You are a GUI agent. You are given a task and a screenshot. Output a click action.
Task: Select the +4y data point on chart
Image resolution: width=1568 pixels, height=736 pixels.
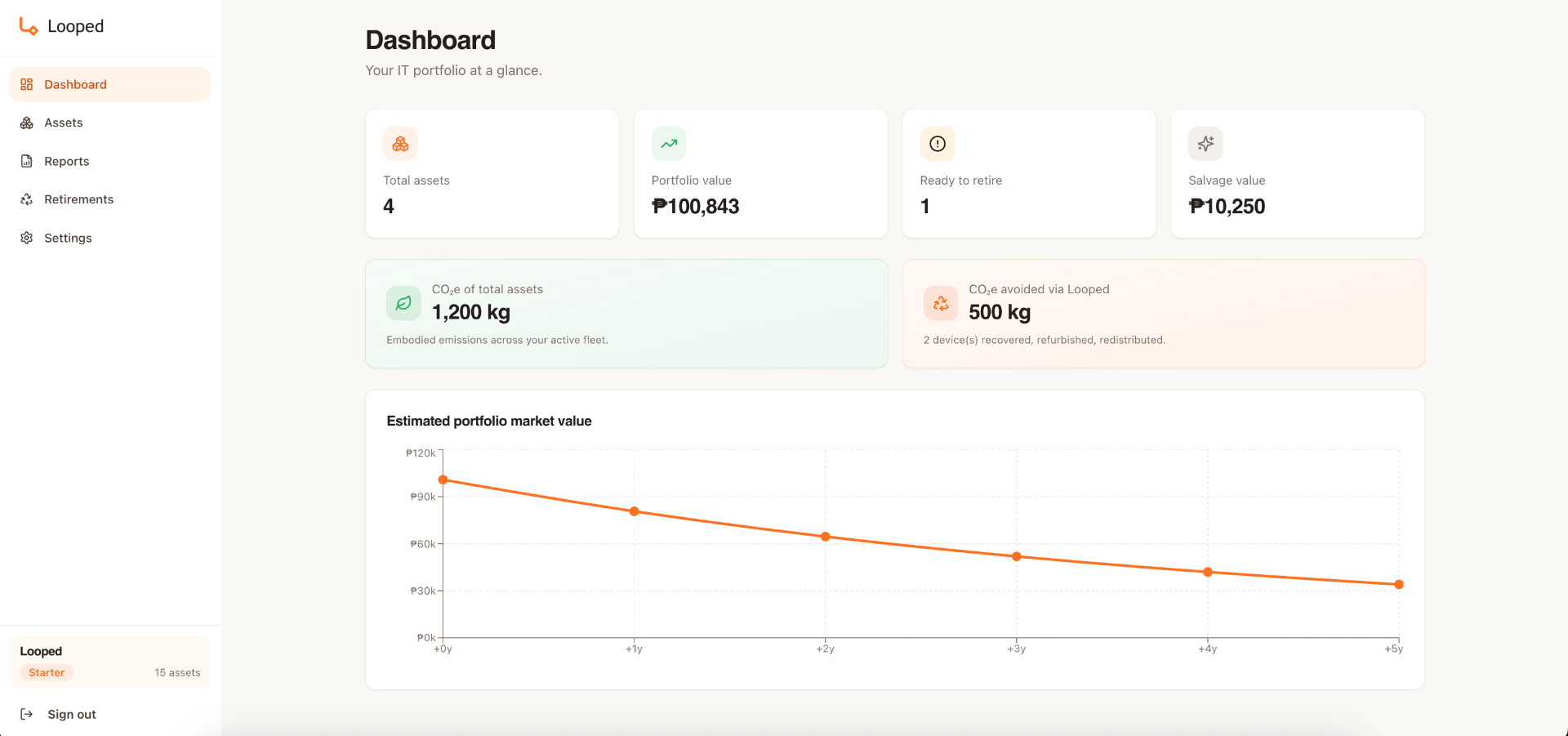tap(1208, 572)
